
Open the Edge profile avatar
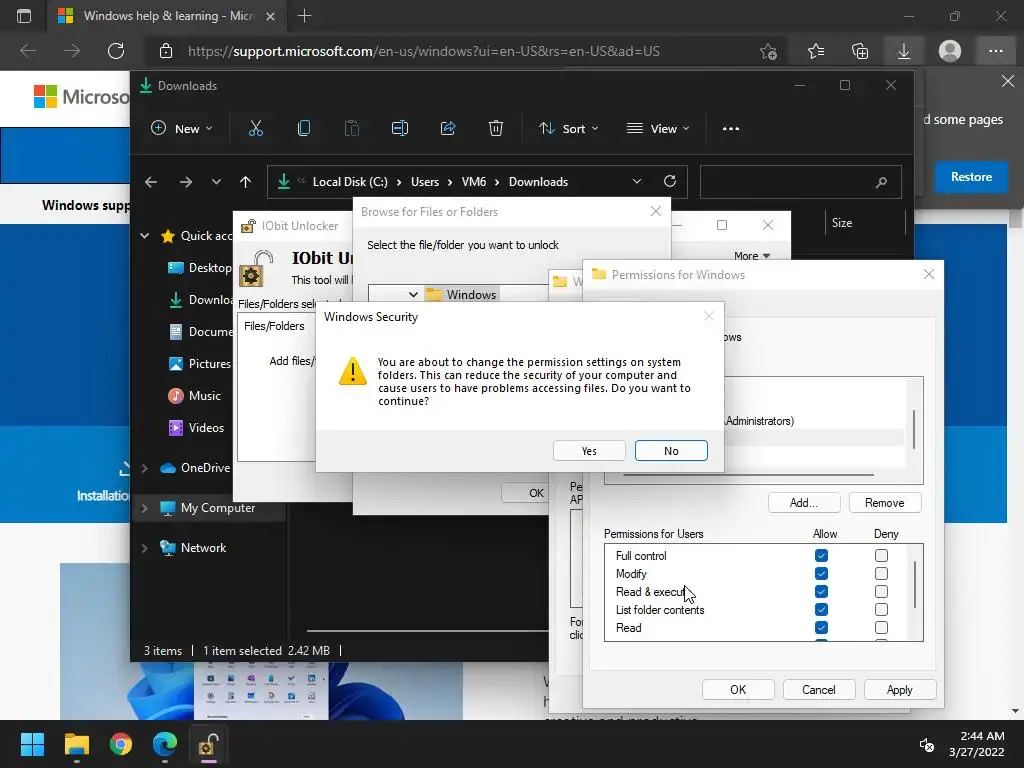pos(950,51)
